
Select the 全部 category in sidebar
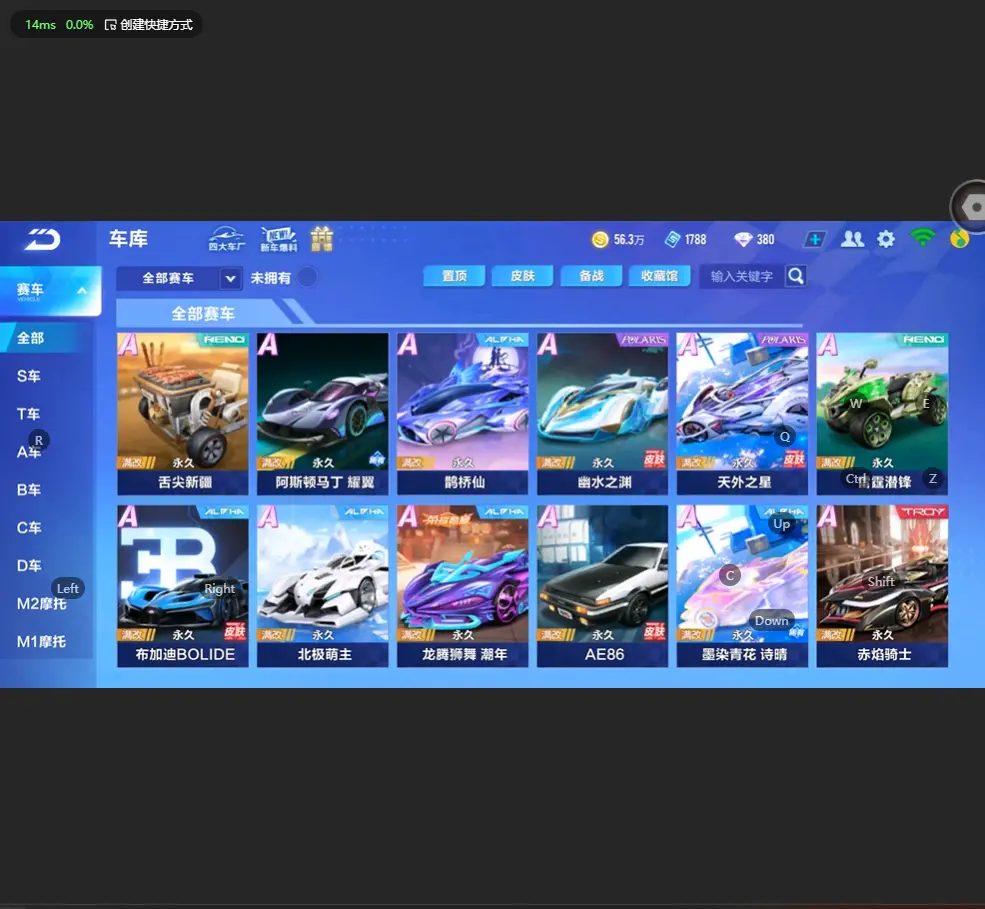pos(44,338)
